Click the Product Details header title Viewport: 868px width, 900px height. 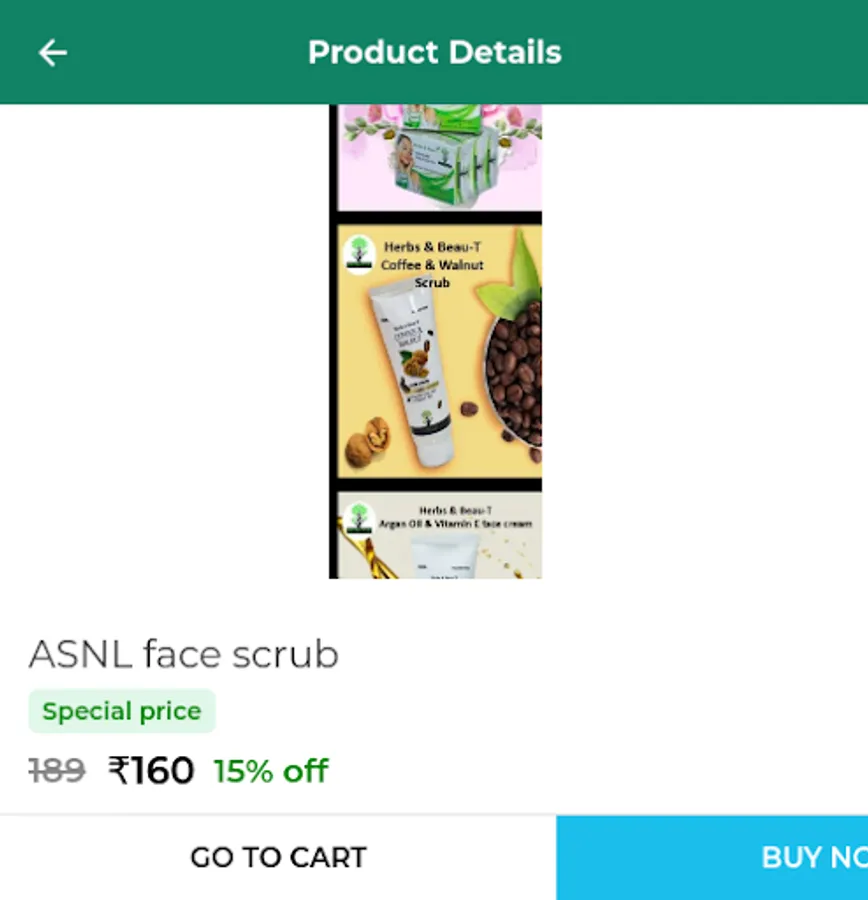434,52
